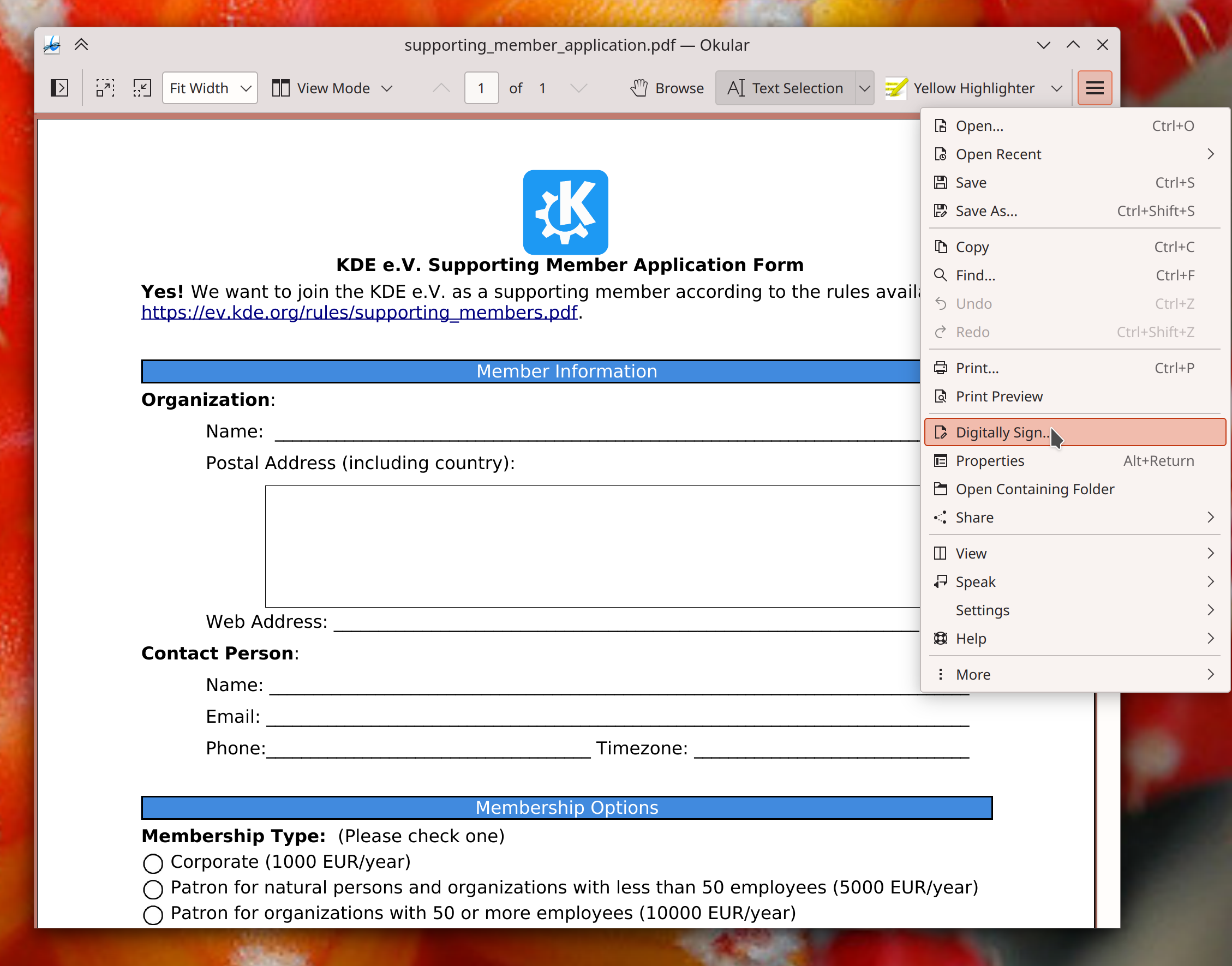Click Digitally Sign in the menu
The width and height of the screenshot is (1232, 966).
(x=1007, y=432)
